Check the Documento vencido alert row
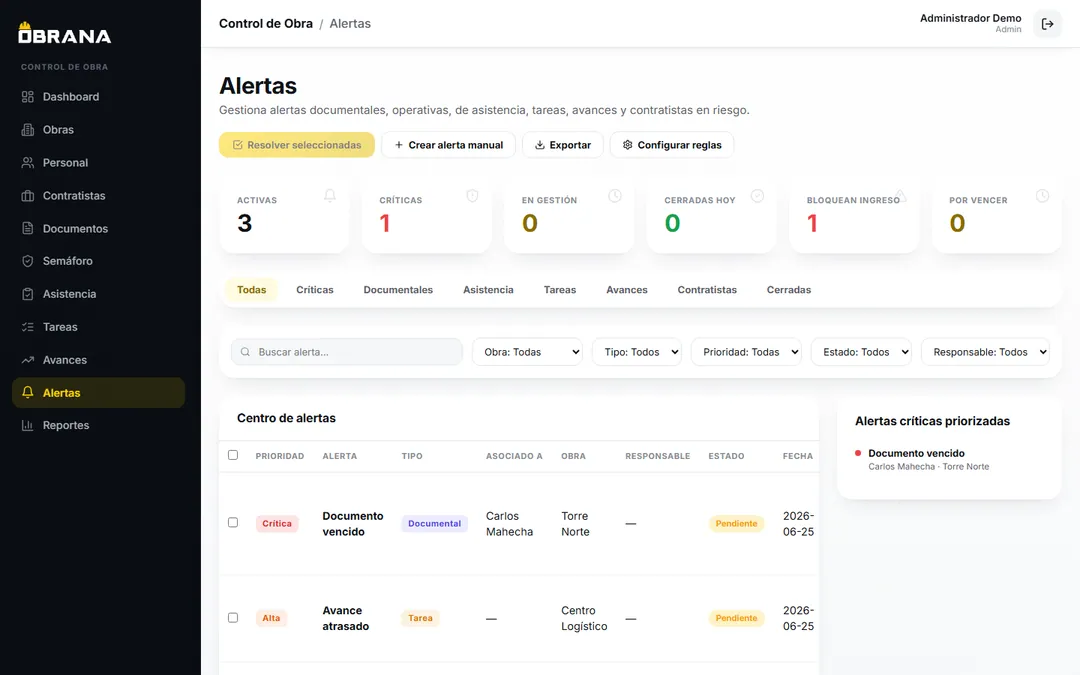Screen dimensions: 1080x675 [x=233, y=522]
